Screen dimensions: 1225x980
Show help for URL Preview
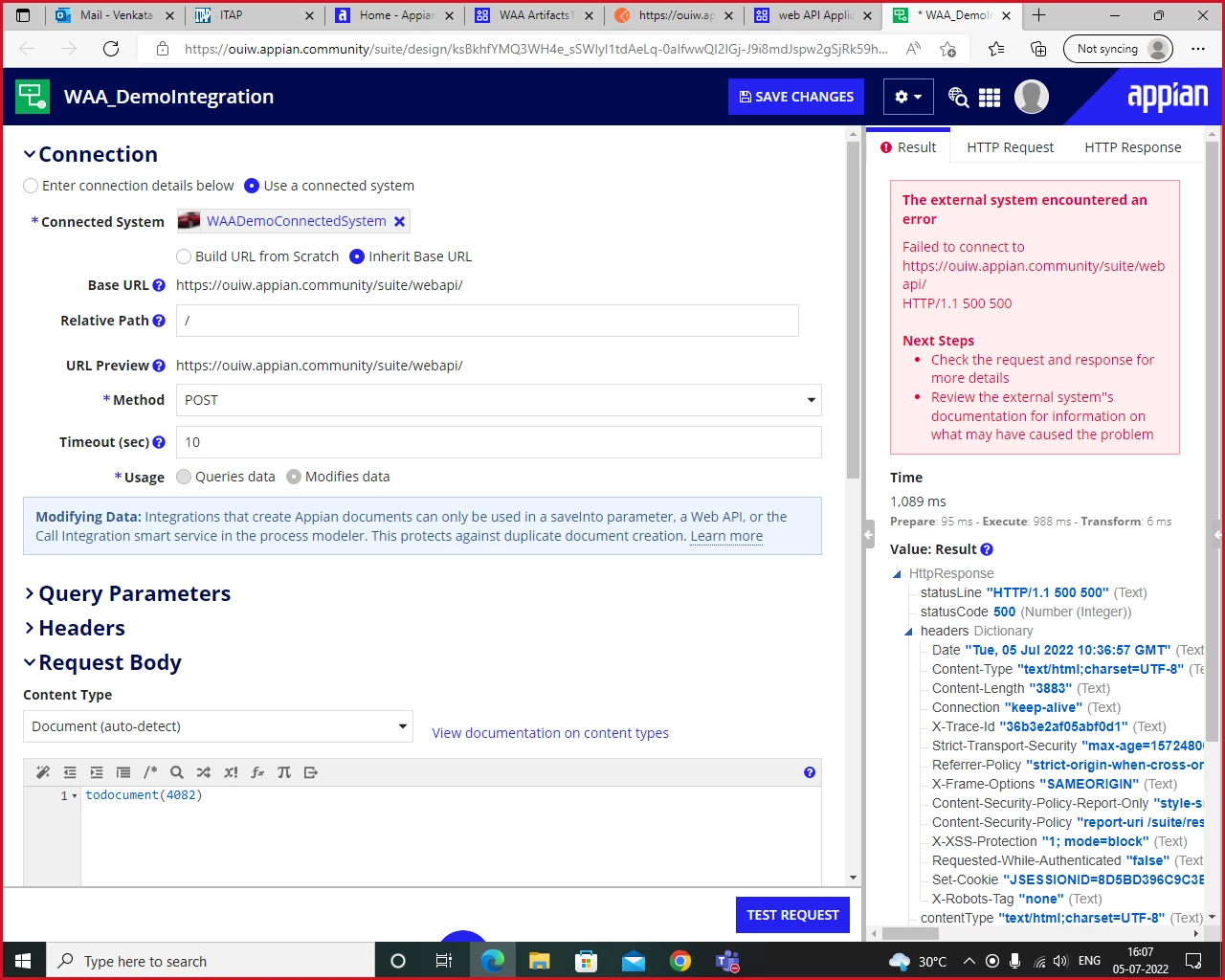[159, 366]
